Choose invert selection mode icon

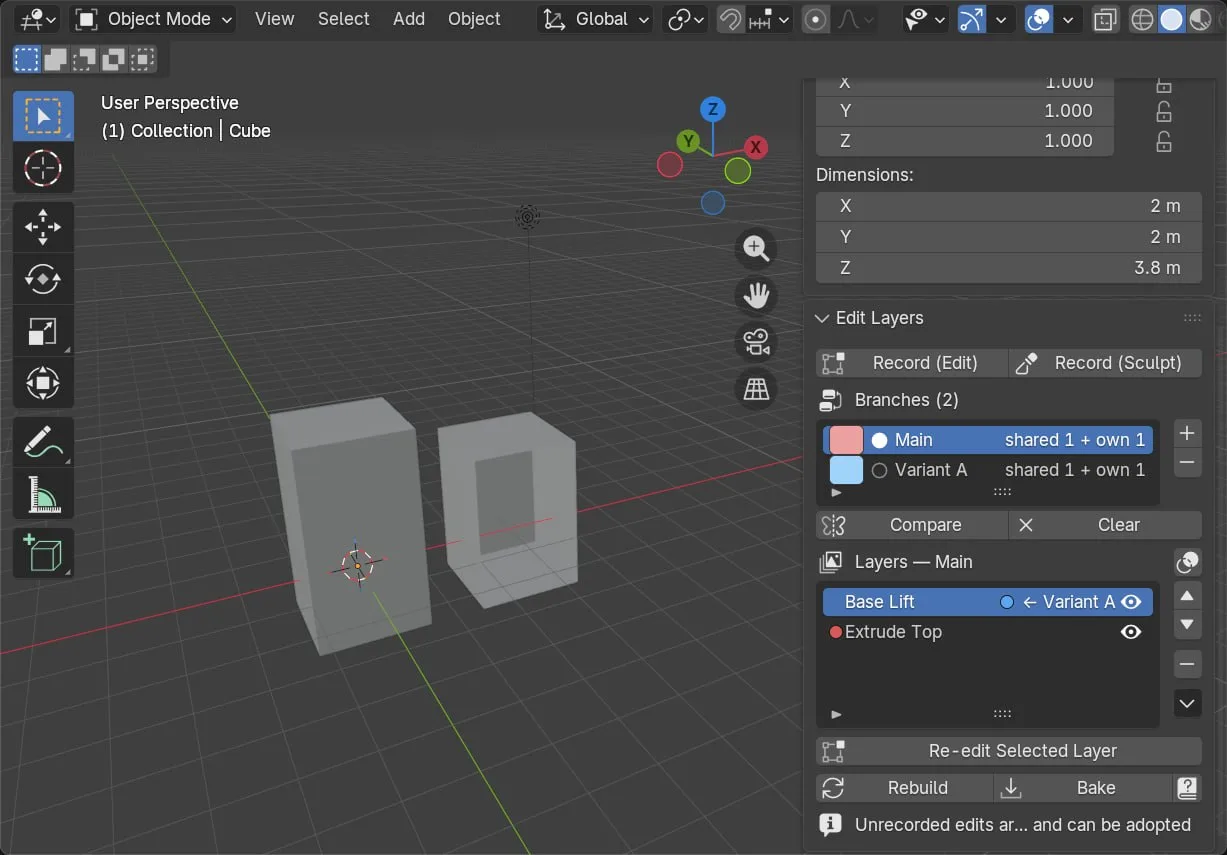tap(114, 60)
